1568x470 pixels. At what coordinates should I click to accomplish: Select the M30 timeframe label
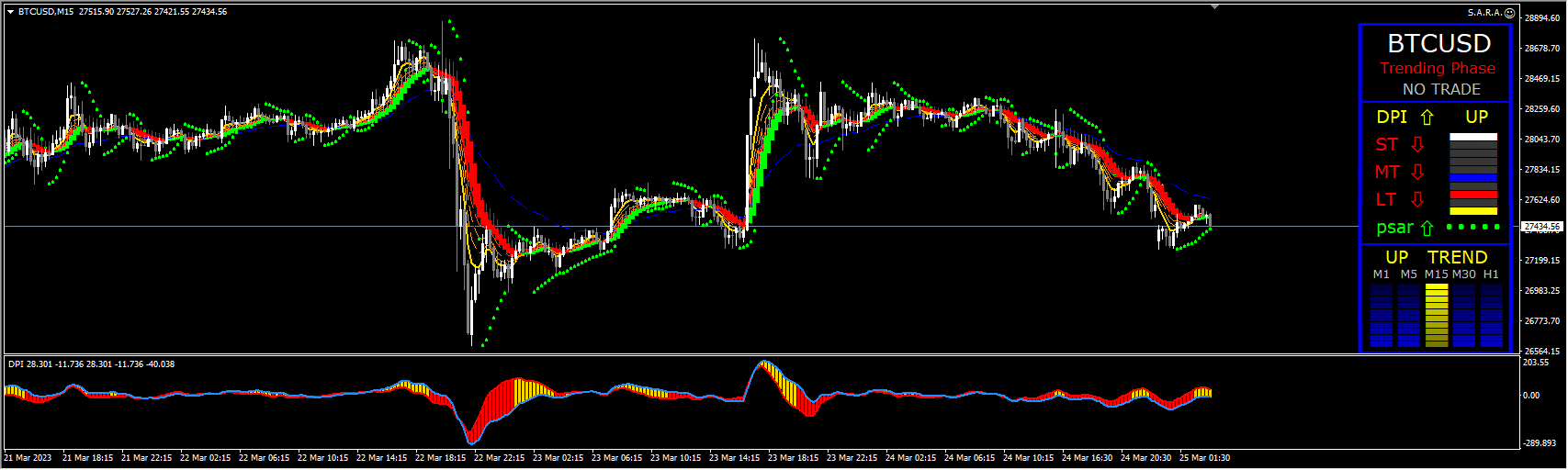1464,274
